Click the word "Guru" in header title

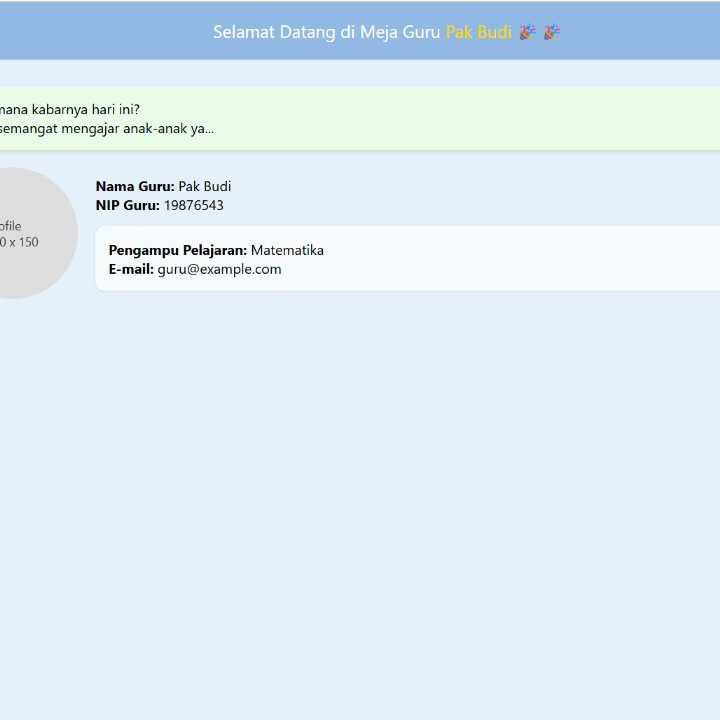click(421, 32)
